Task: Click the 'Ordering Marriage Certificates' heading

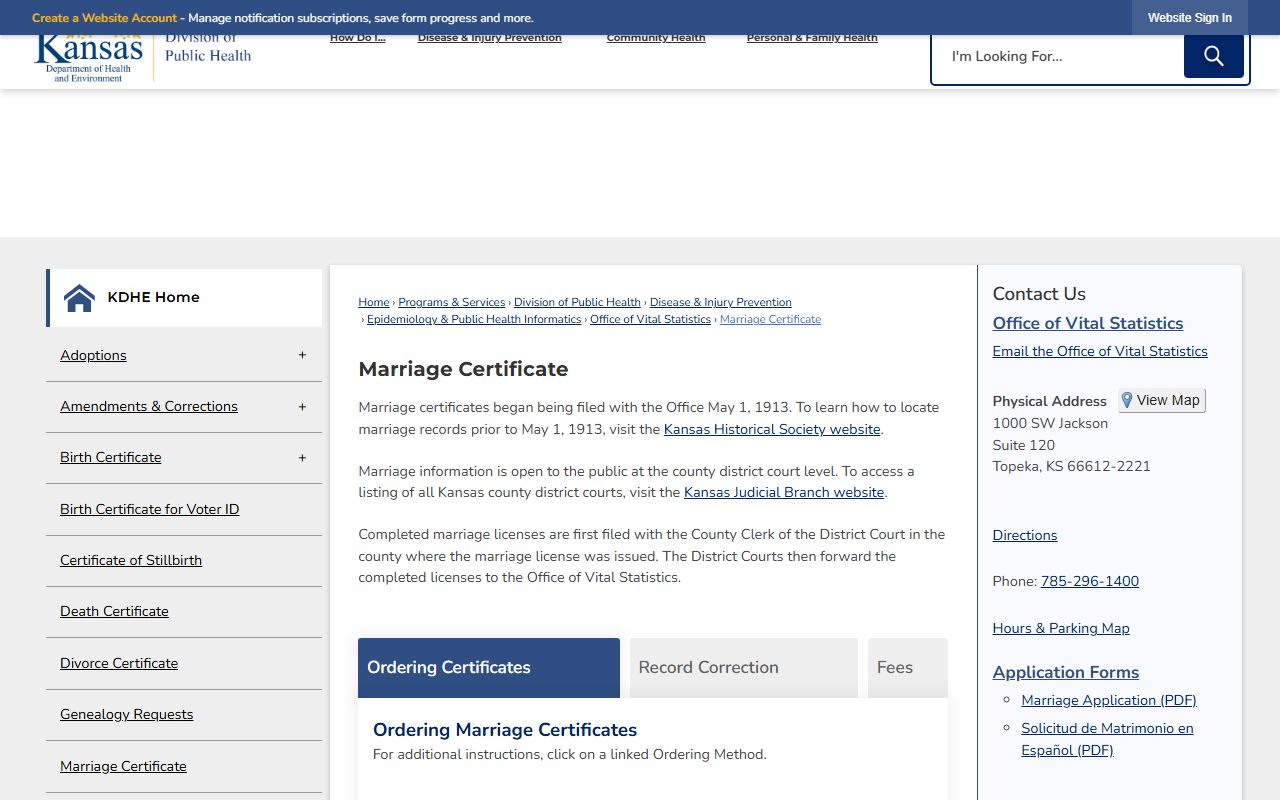Action: coord(505,730)
